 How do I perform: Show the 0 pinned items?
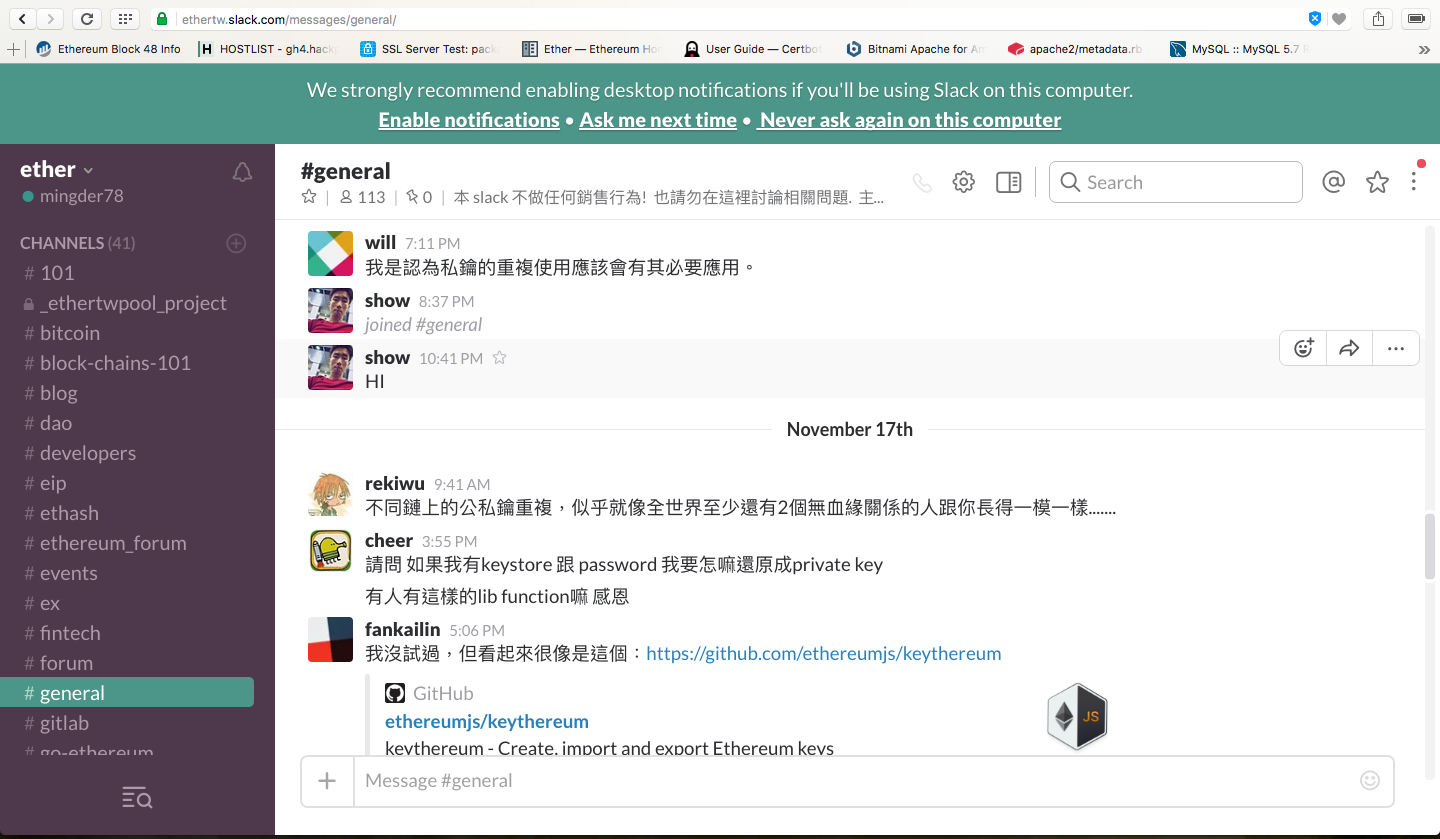(x=419, y=197)
